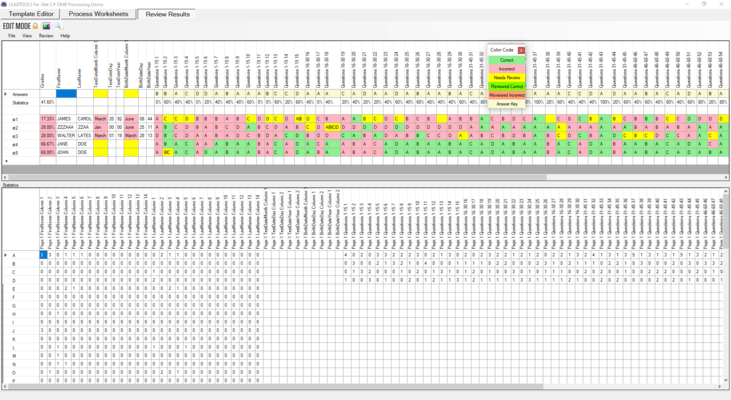Switch to the Process Worksheets tab
Screen dimensions: 731x400
pyautogui.click(x=98, y=14)
